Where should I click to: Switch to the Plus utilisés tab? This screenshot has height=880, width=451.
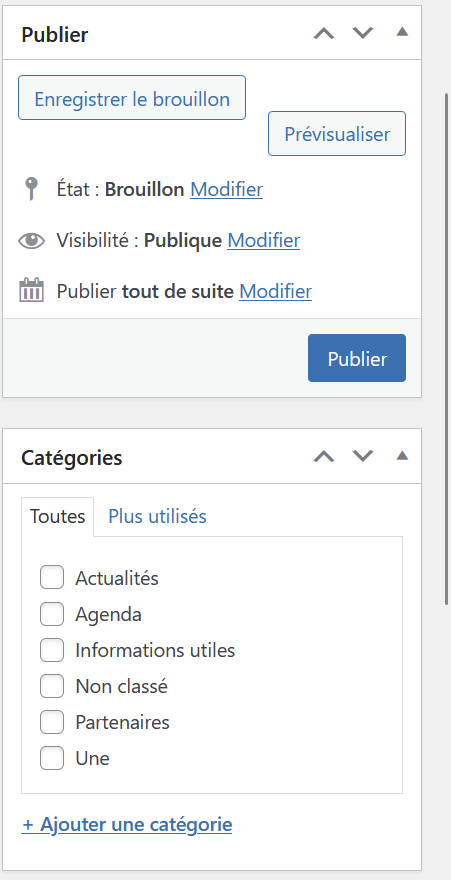click(157, 516)
